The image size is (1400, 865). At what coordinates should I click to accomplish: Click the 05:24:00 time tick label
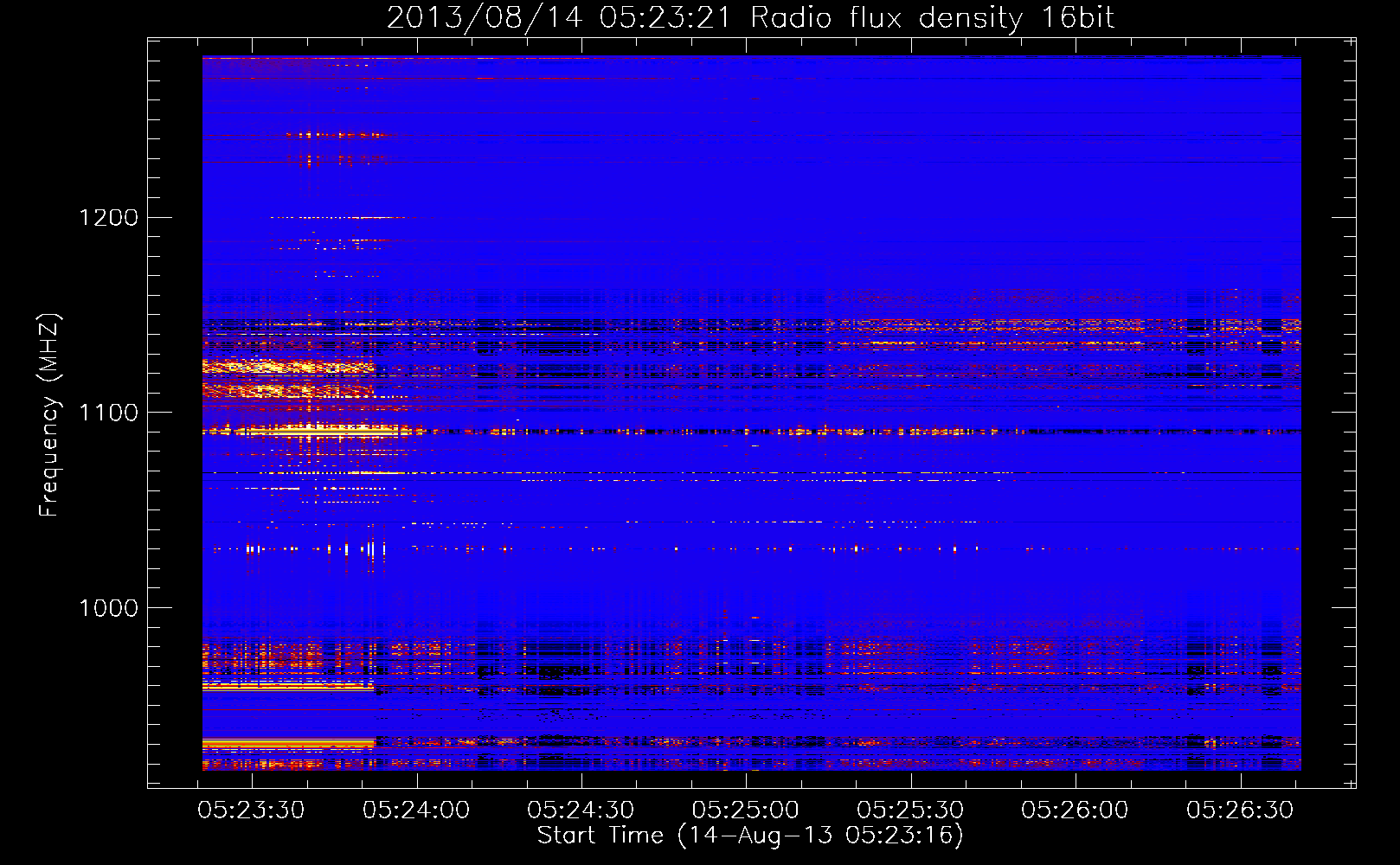tap(416, 811)
